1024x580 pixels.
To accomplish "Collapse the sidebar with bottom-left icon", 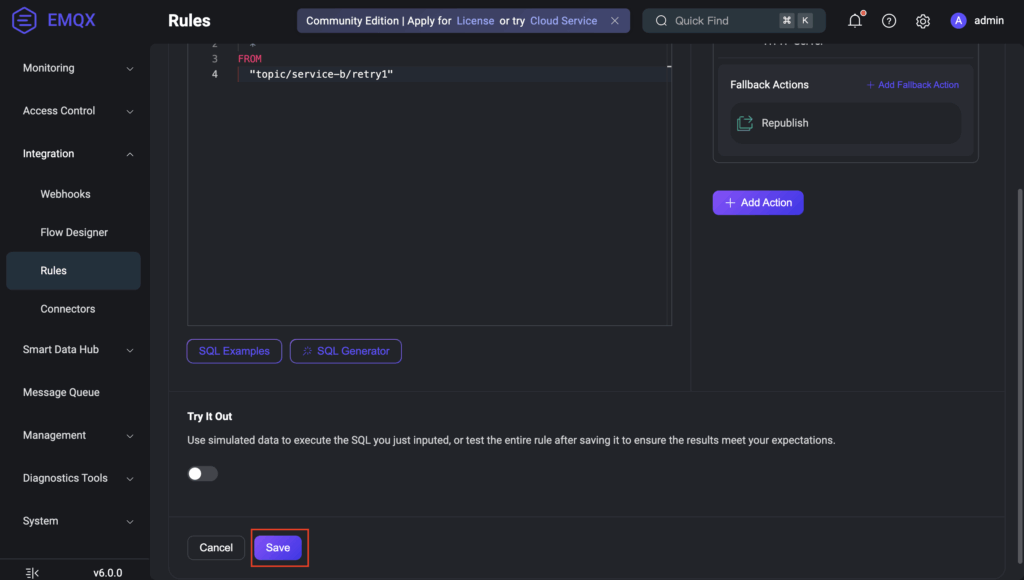I will [x=32, y=573].
